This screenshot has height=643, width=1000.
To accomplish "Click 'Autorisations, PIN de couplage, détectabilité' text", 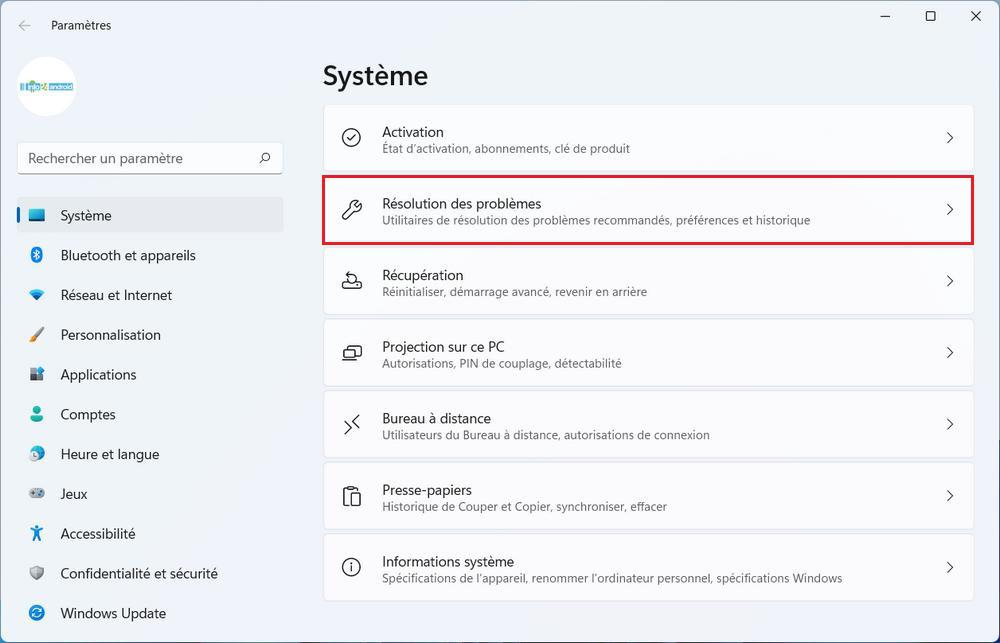I will (501, 363).
